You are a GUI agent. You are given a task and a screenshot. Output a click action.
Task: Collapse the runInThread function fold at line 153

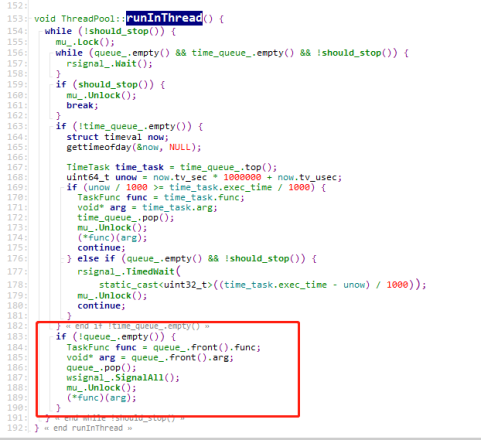[29, 19]
